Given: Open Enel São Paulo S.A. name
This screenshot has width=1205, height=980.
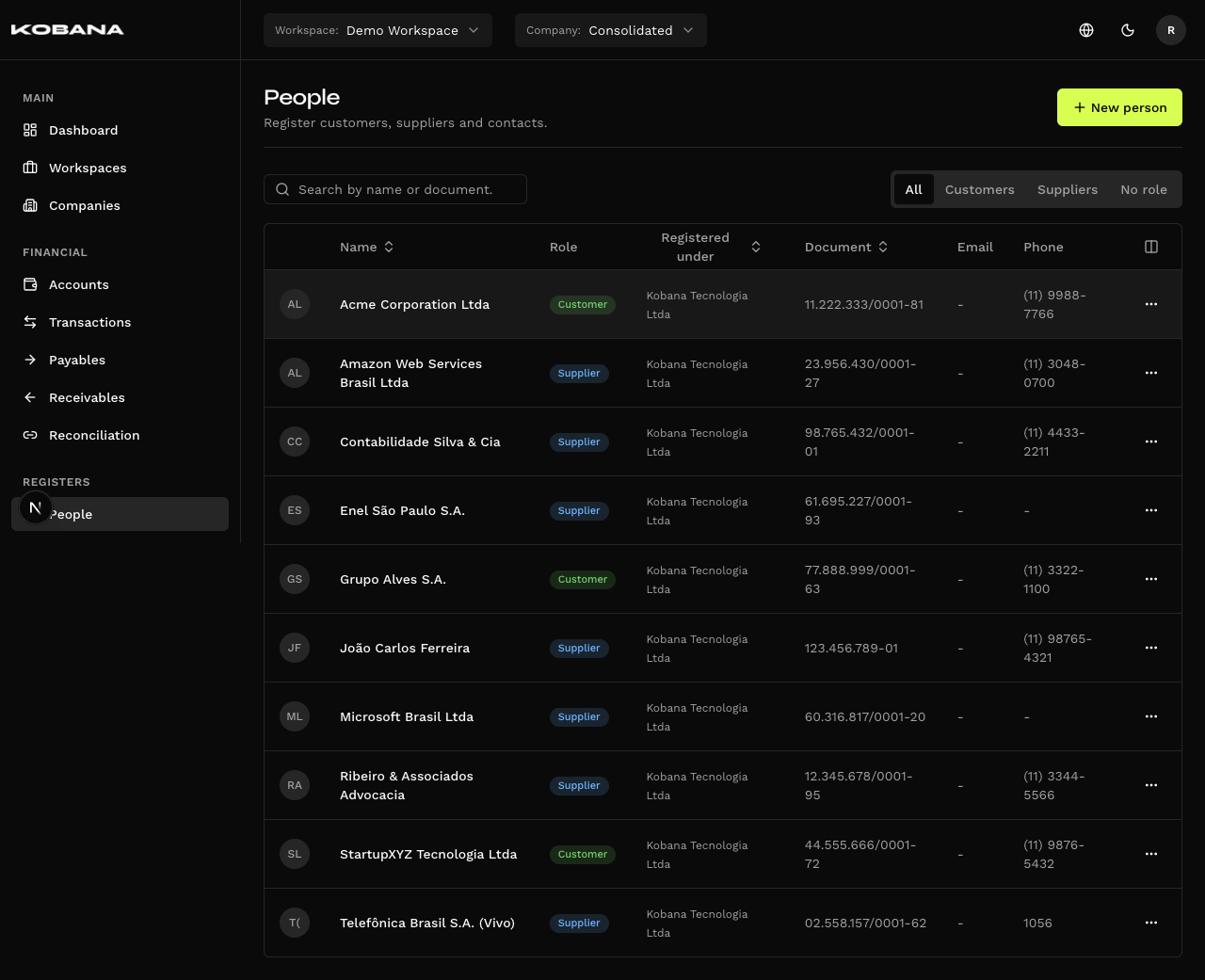Looking at the screenshot, I should [402, 510].
